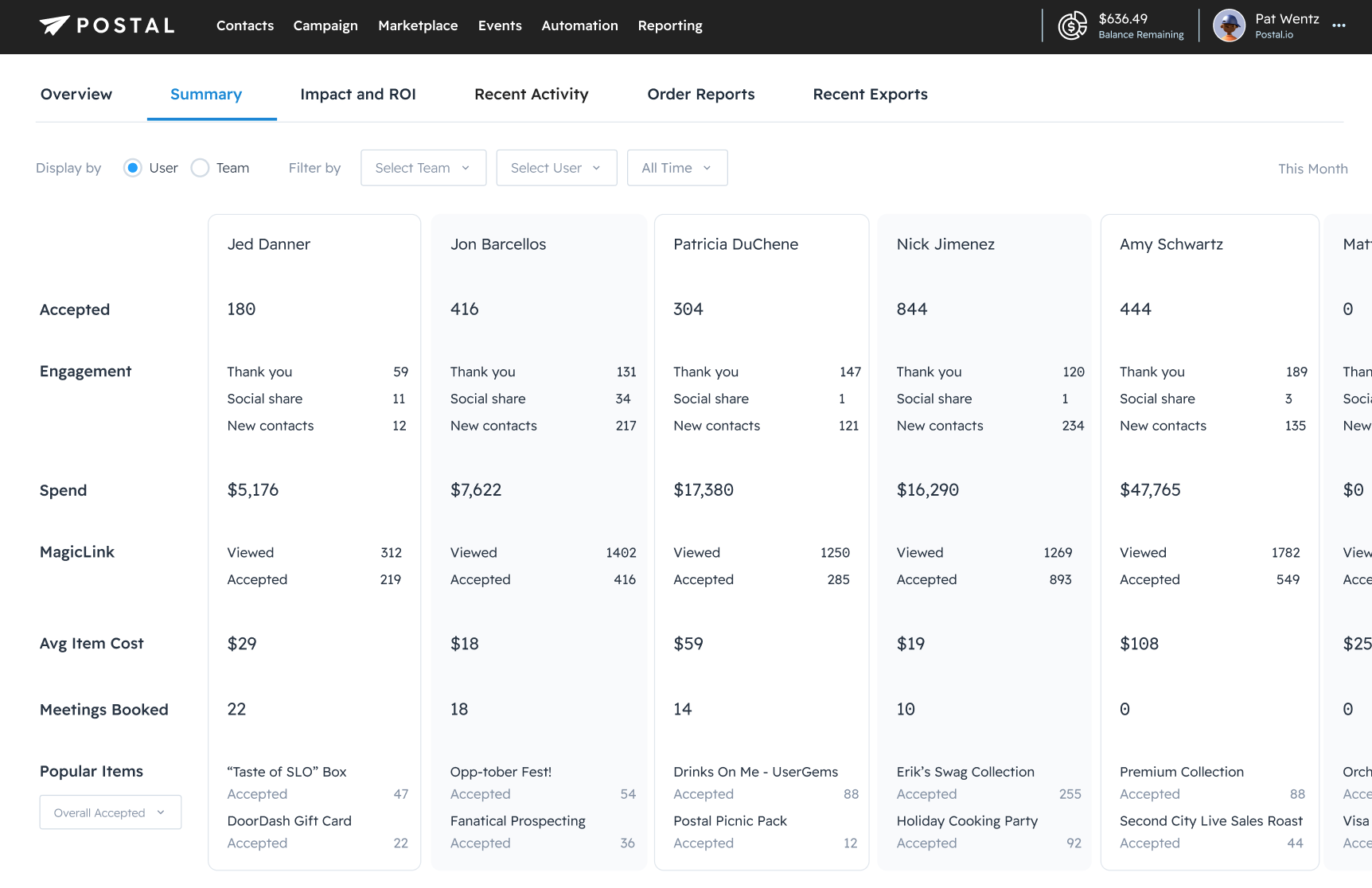Expand the Select Team dropdown
The width and height of the screenshot is (1372, 888).
tap(423, 168)
